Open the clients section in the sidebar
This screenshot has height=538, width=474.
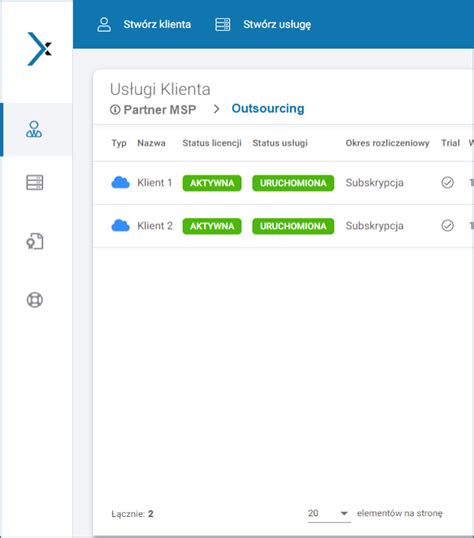(x=34, y=129)
